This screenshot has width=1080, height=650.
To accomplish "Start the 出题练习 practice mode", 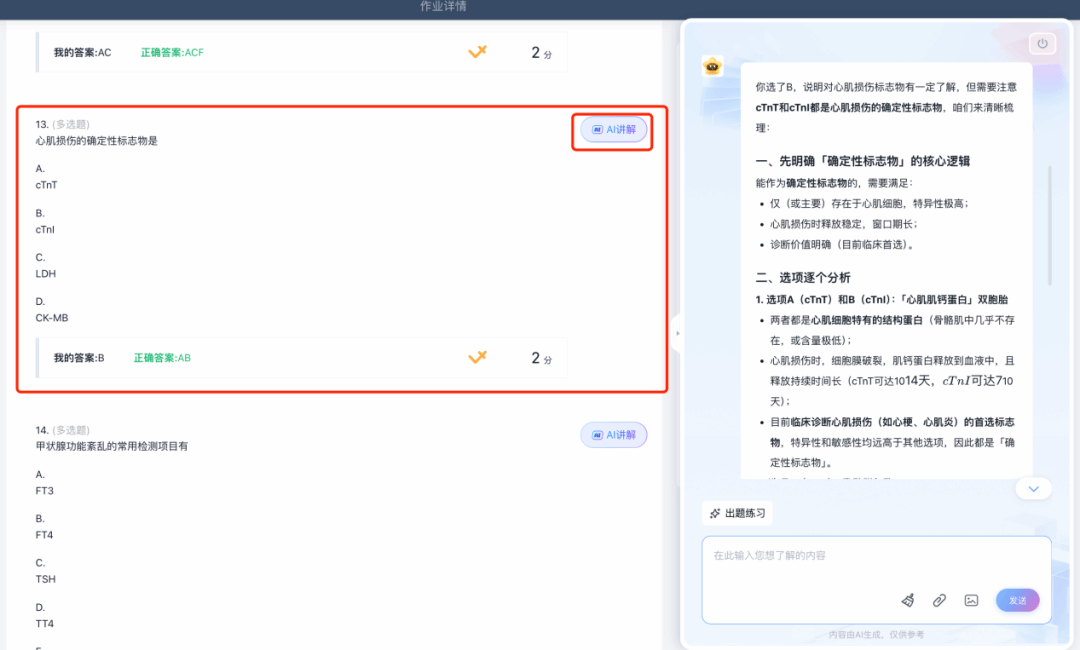I will point(738,513).
